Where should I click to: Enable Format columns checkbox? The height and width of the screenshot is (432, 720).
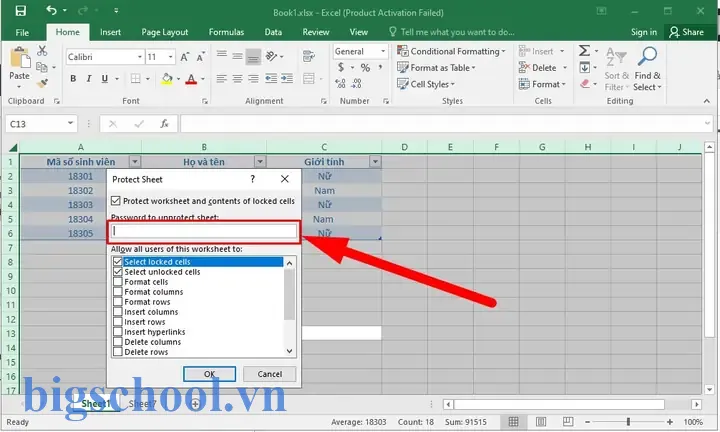pos(118,292)
